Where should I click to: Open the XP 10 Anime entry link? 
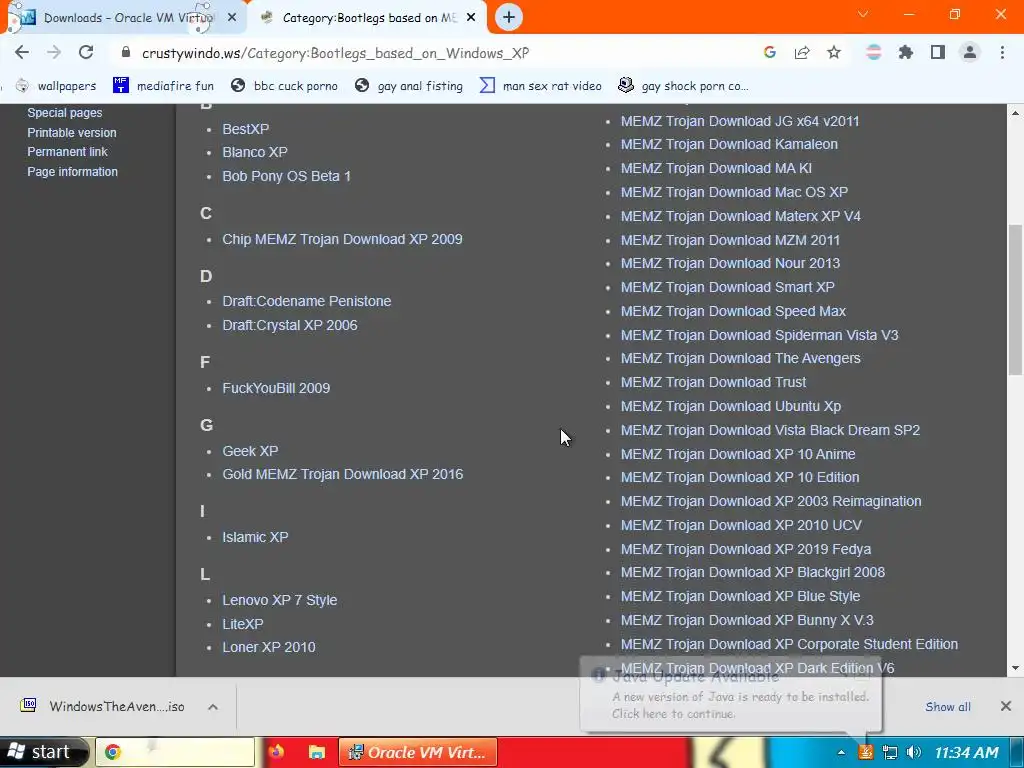click(738, 454)
